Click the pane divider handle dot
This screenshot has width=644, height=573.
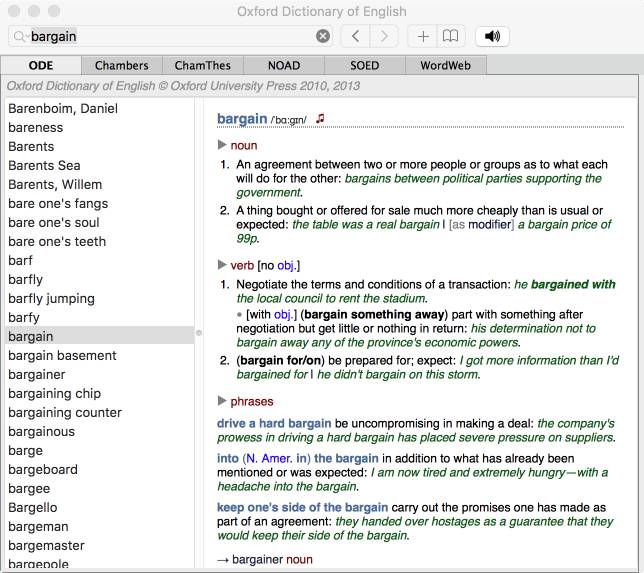pyautogui.click(x=199, y=333)
